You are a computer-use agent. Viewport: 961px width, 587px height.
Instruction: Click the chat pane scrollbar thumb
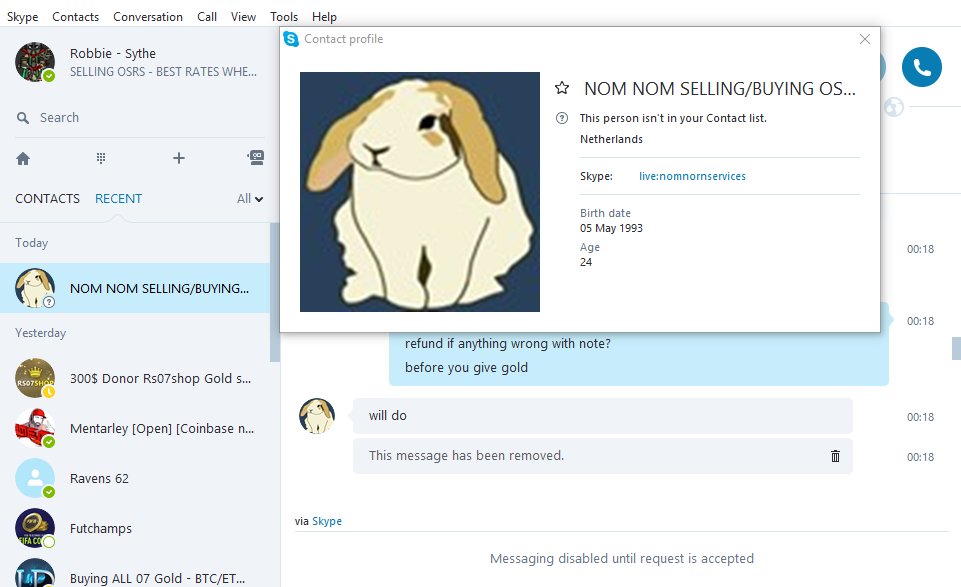[956, 348]
